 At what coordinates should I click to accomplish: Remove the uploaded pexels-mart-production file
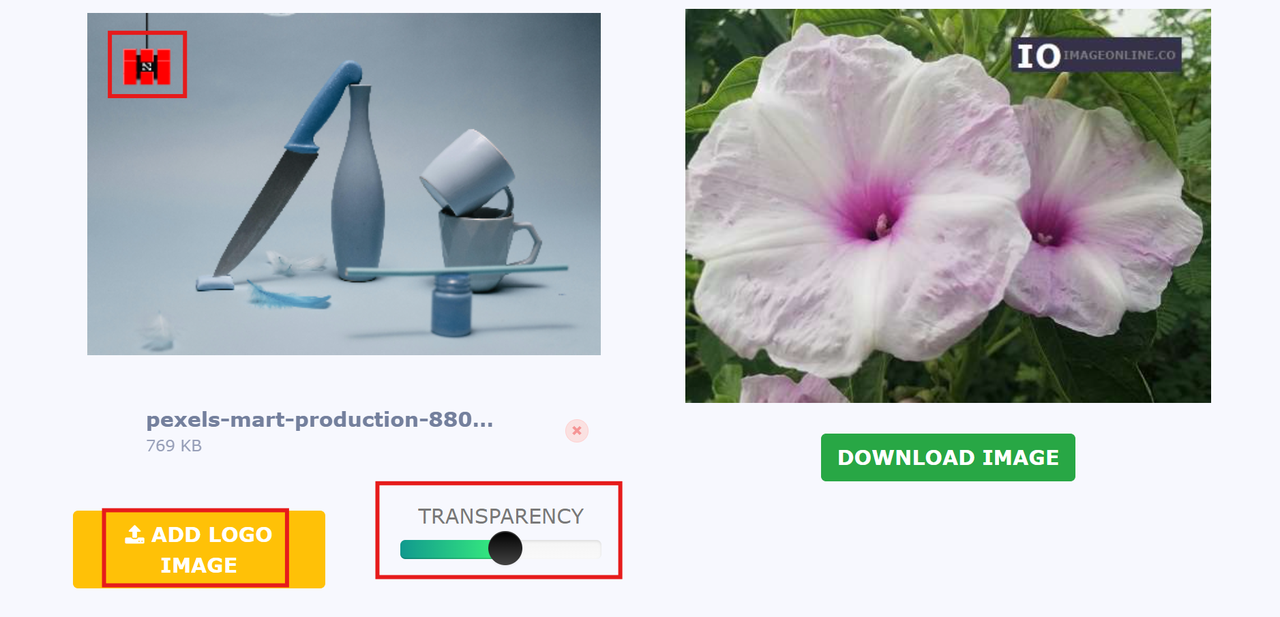[577, 430]
